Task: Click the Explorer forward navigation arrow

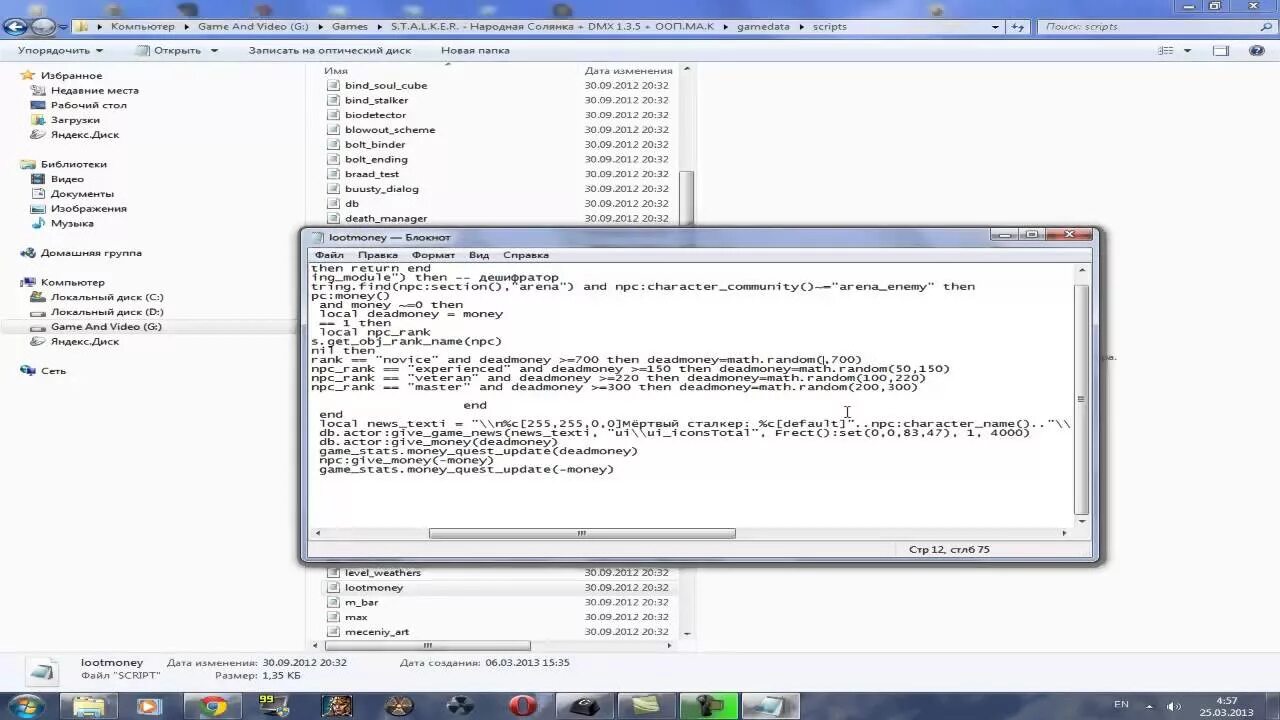Action: click(x=43, y=27)
